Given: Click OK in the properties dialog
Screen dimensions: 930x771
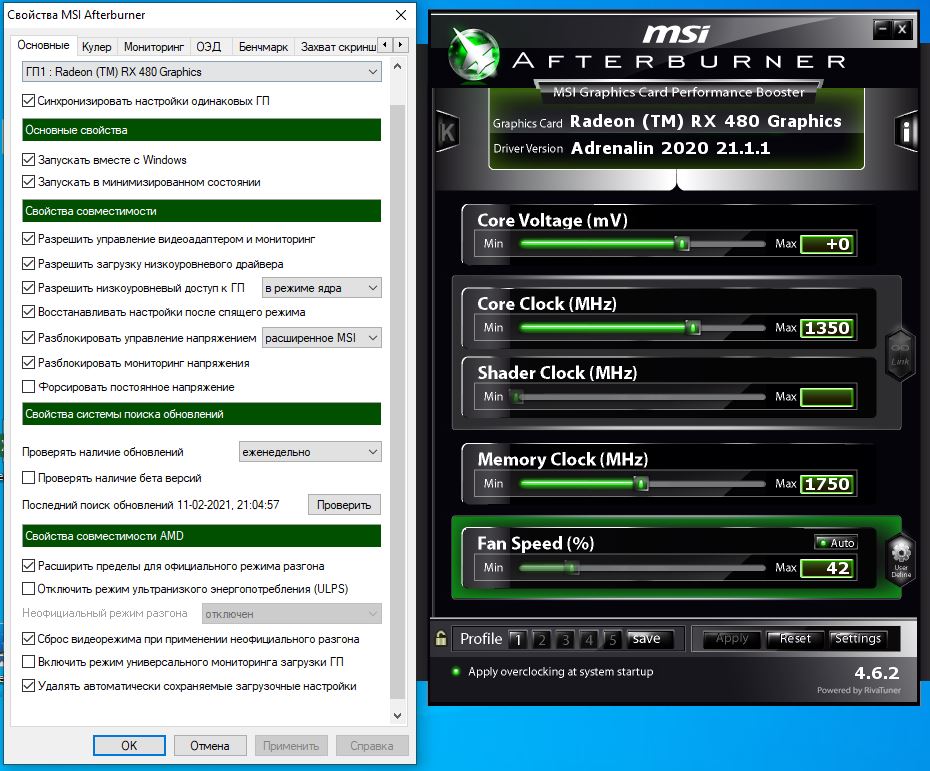Looking at the screenshot, I should coord(129,745).
